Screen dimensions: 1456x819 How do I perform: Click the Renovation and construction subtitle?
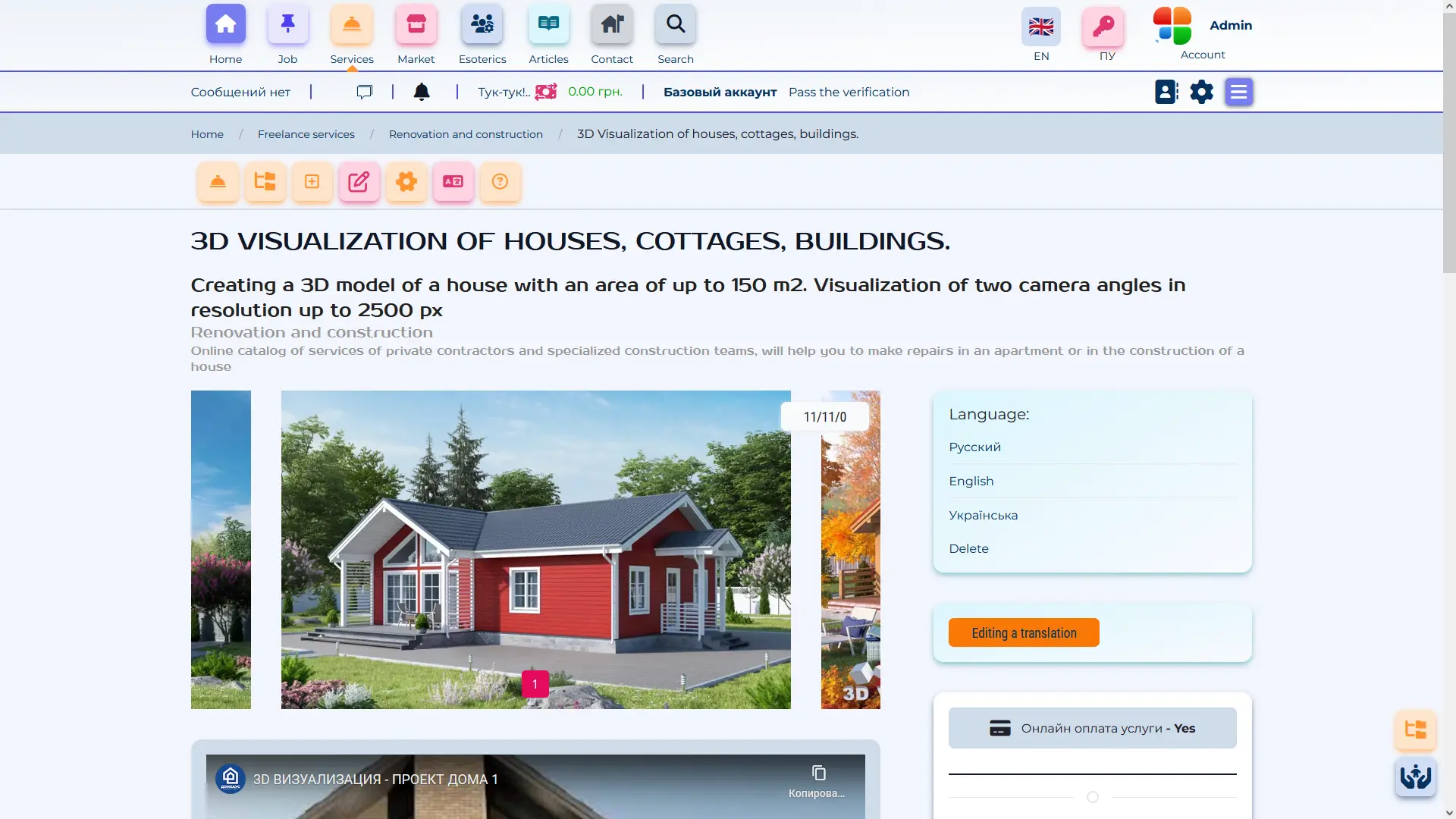point(312,332)
